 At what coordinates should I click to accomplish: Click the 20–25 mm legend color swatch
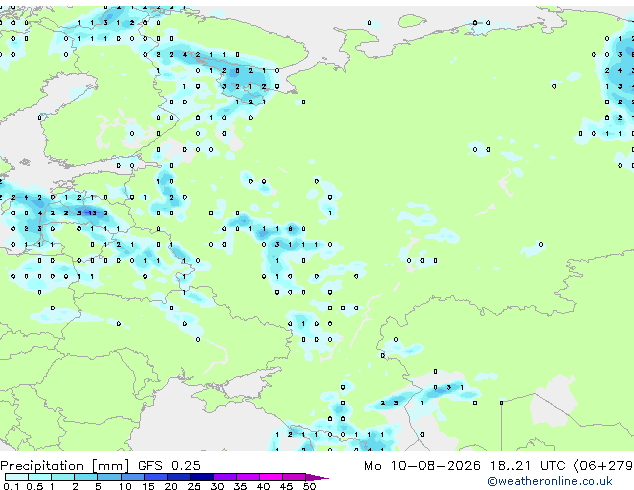(x=179, y=477)
